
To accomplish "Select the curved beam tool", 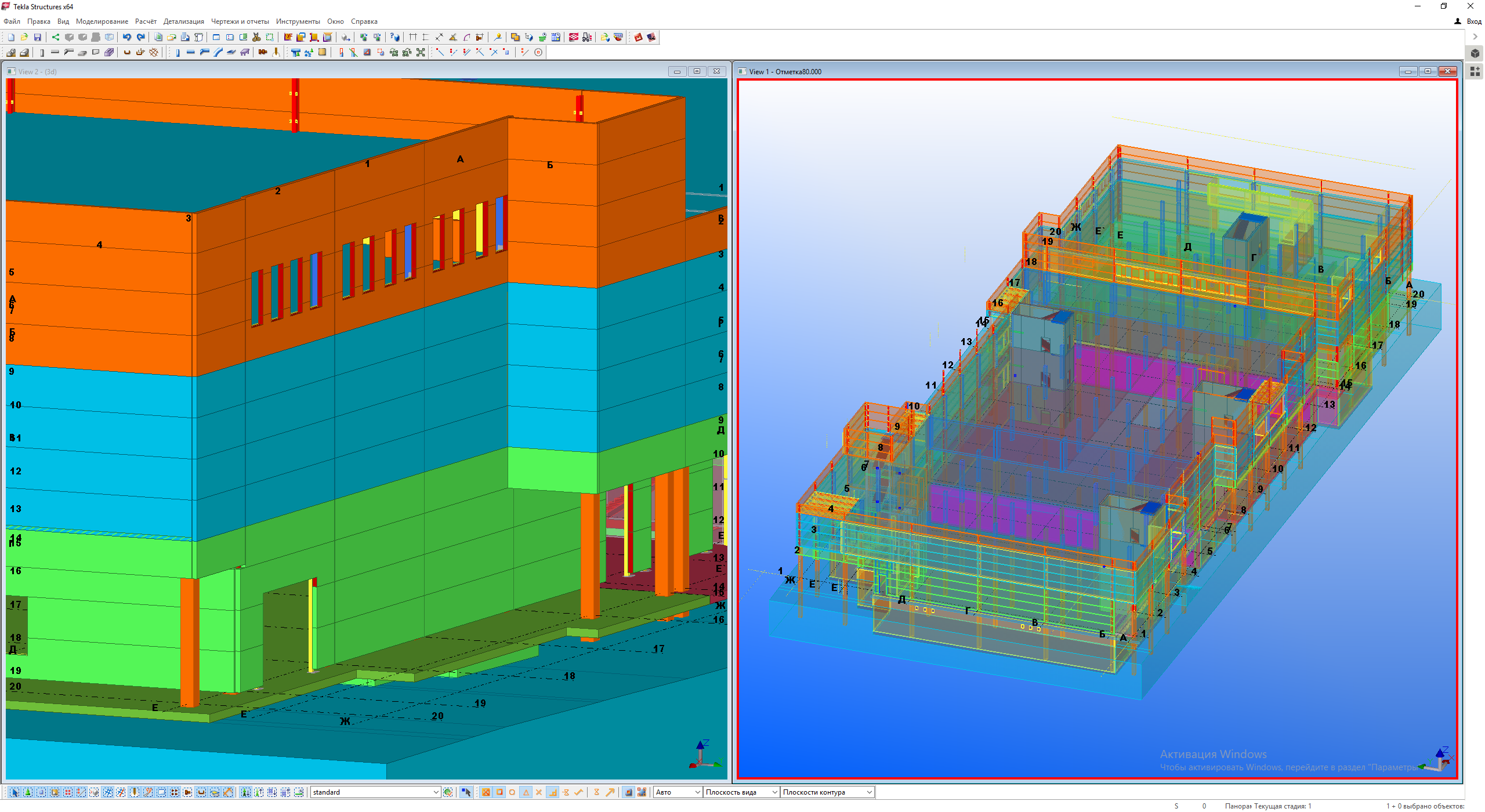I will pyautogui.click(x=218, y=52).
